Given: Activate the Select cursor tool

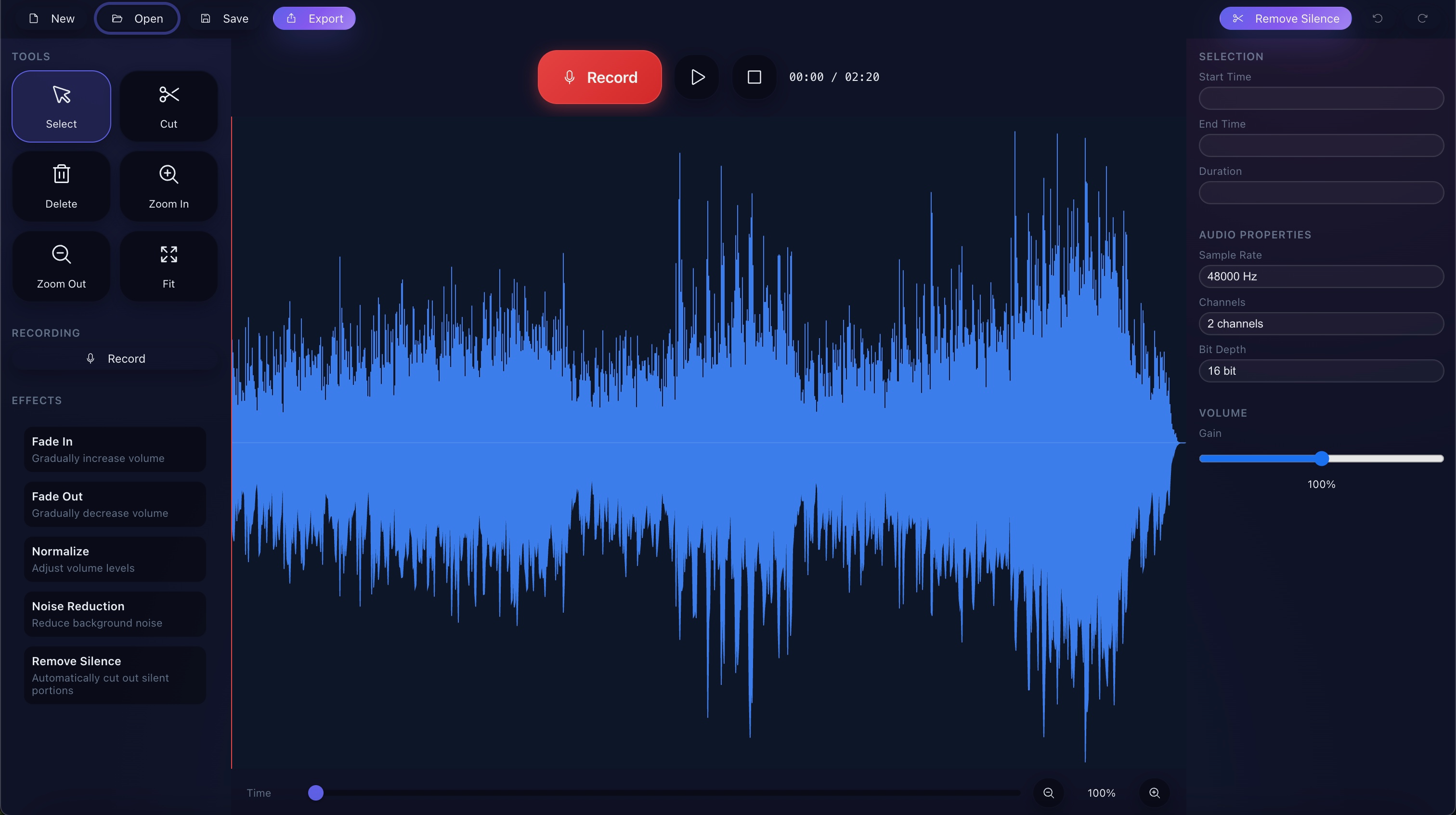Looking at the screenshot, I should tap(61, 106).
